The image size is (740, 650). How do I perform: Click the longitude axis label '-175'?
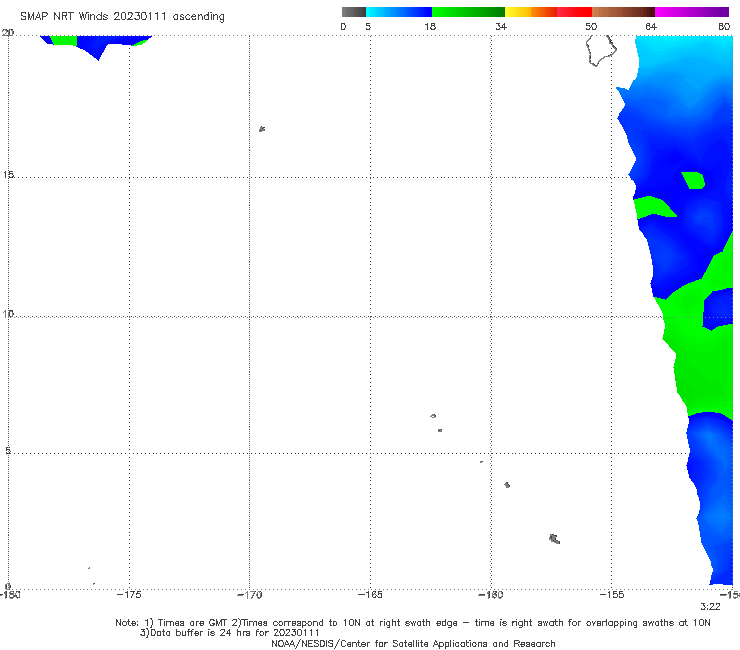(129, 595)
